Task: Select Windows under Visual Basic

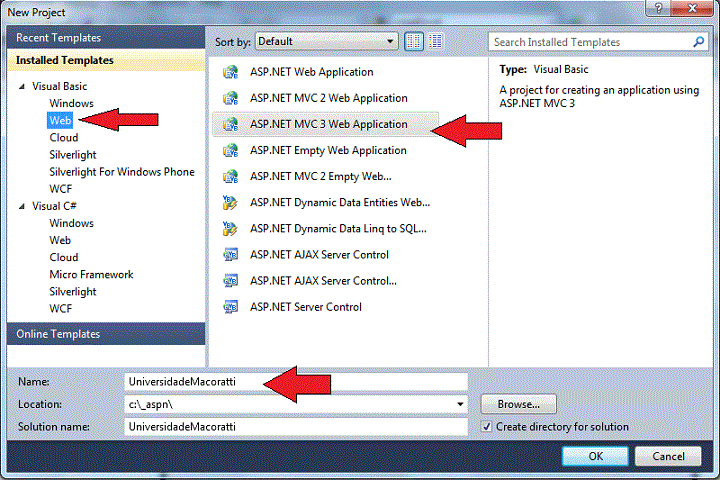Action: tap(72, 103)
